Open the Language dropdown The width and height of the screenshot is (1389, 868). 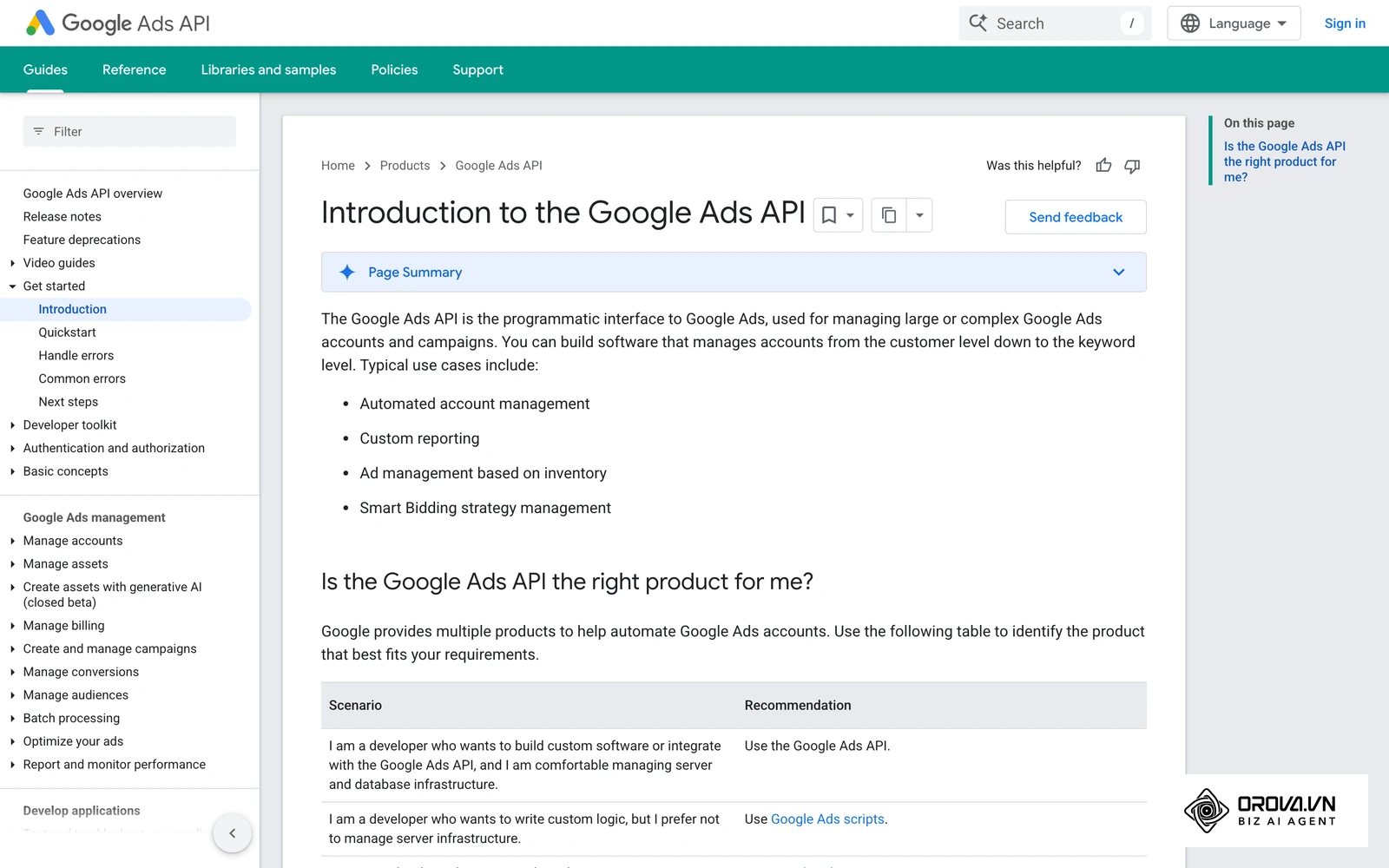[1234, 23]
